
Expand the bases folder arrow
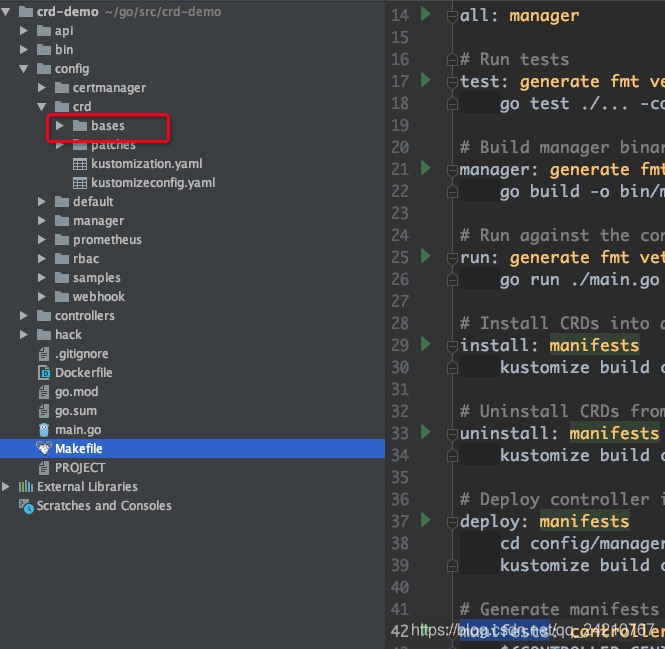[x=60, y=126]
